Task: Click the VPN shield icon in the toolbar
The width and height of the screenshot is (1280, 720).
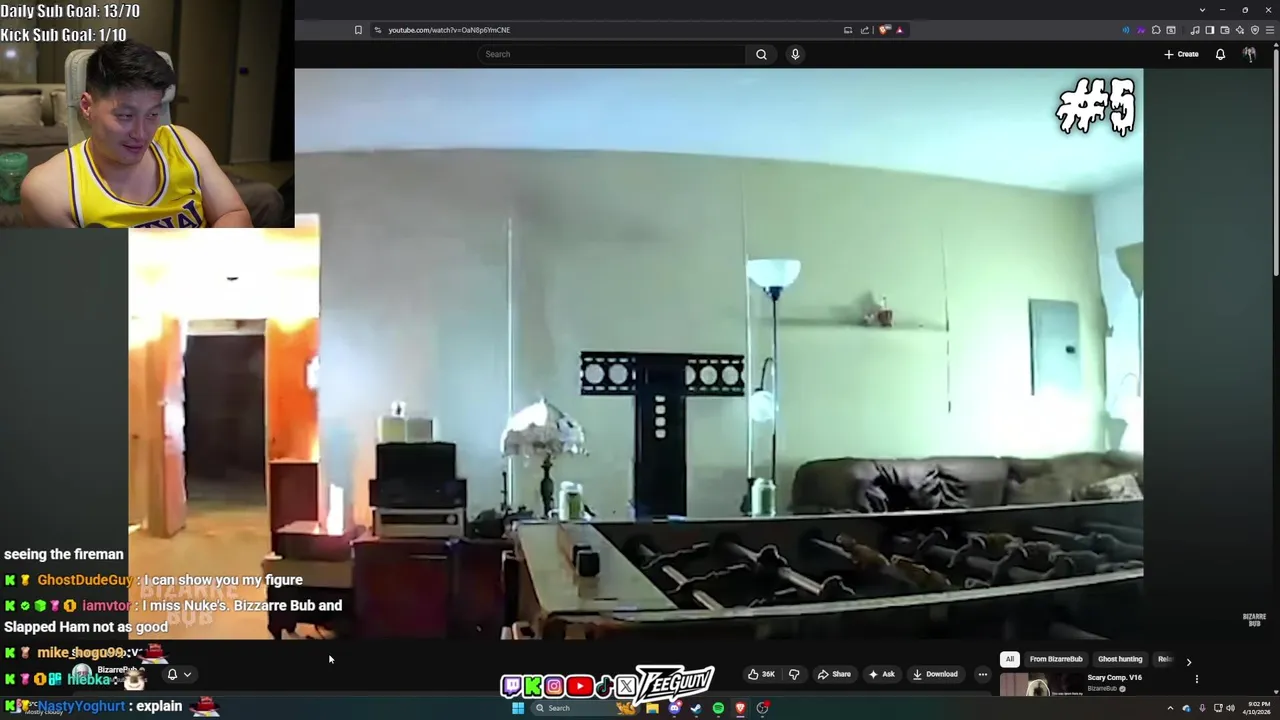Action: (1255, 30)
